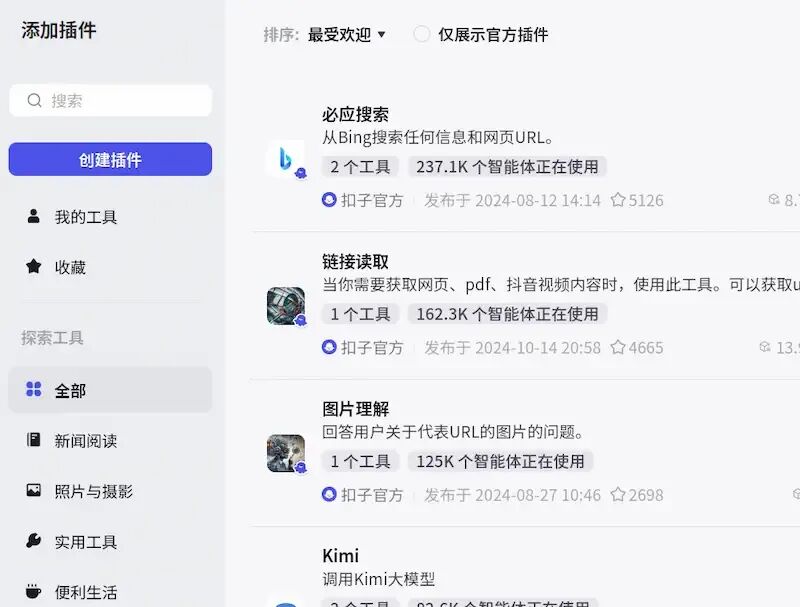
Task: Open the Kimi plugin title
Action: [x=340, y=555]
